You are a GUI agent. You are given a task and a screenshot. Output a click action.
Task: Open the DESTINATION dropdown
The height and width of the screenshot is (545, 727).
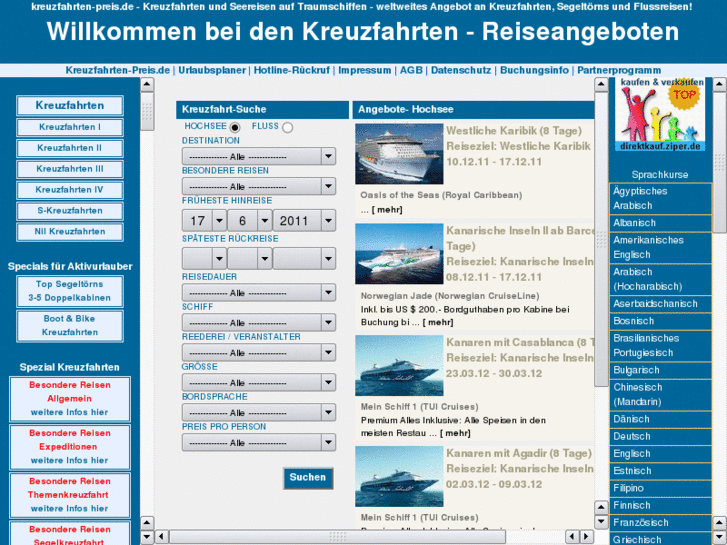pyautogui.click(x=259, y=156)
